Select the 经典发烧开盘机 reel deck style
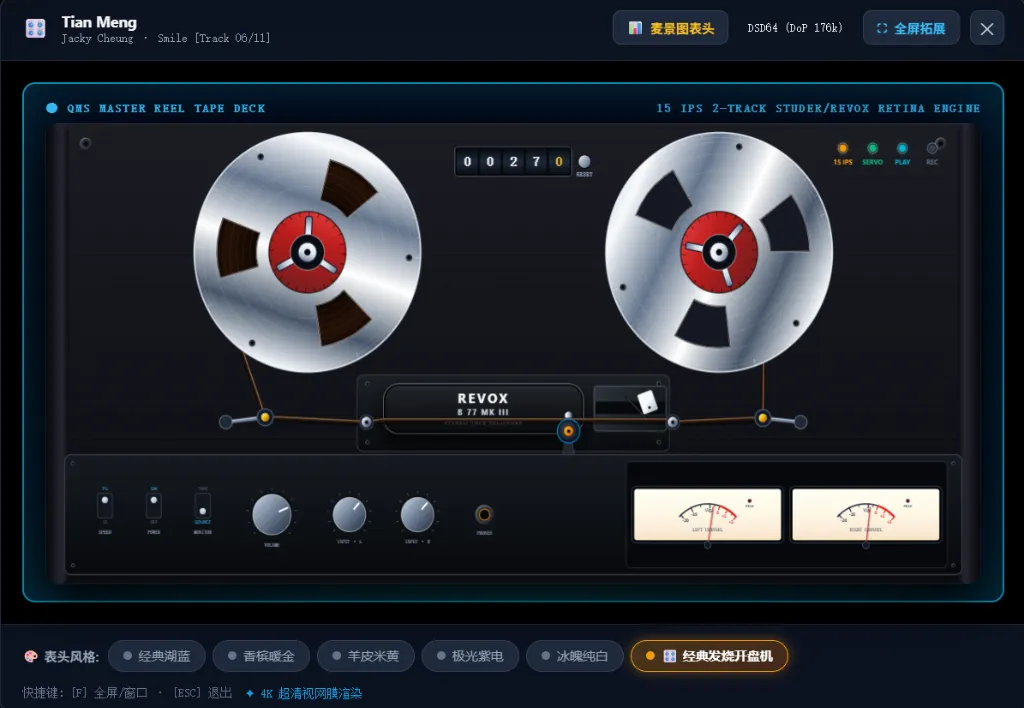1024x708 pixels. [709, 656]
